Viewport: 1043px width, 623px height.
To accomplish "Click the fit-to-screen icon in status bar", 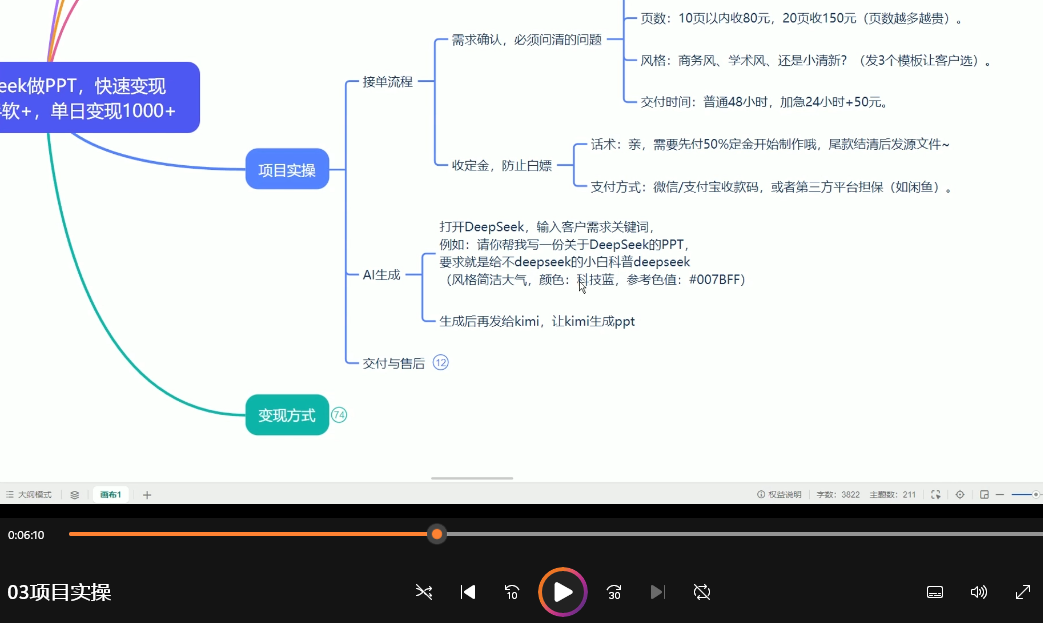I will click(935, 495).
